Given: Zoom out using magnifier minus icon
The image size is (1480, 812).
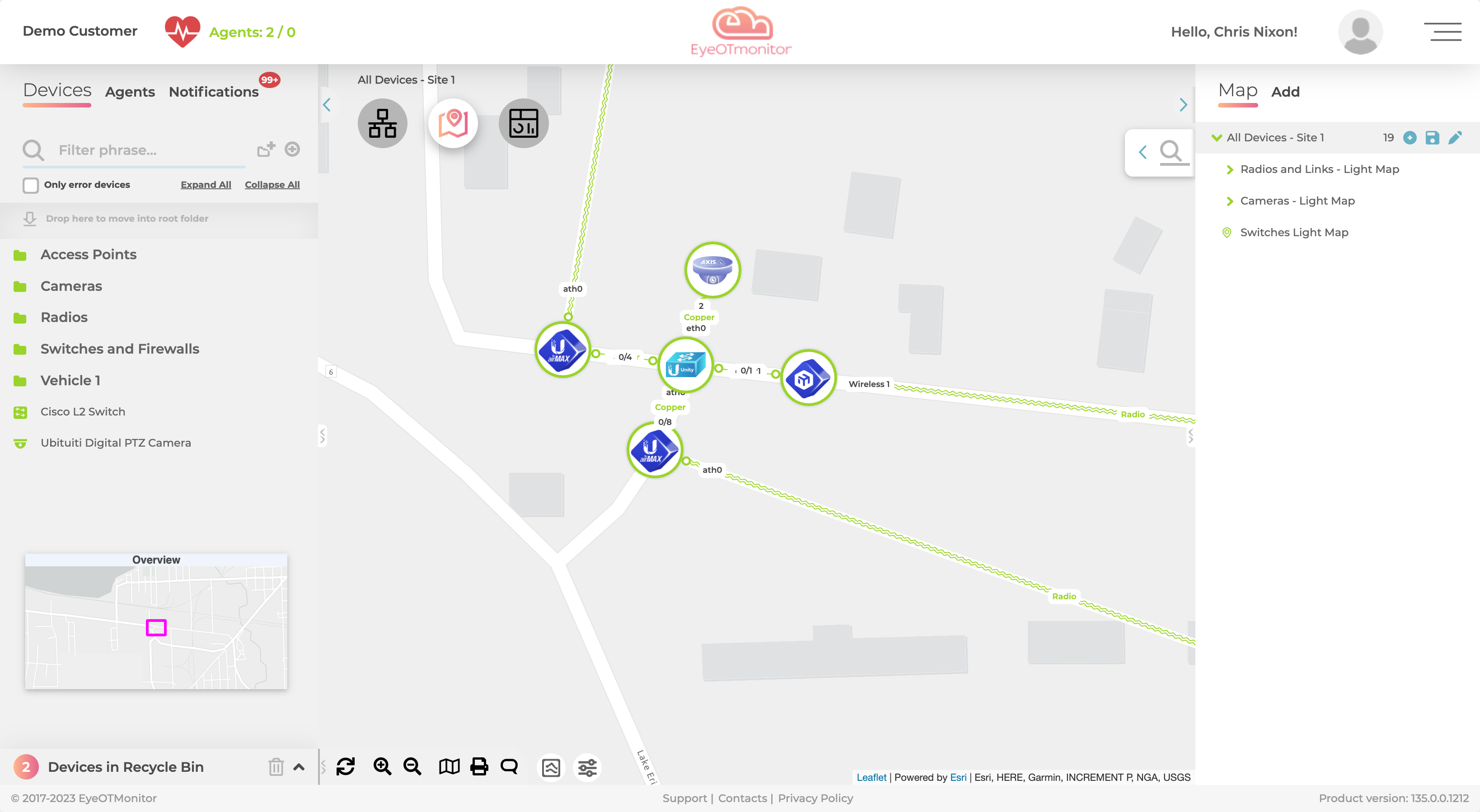Looking at the screenshot, I should 412,767.
